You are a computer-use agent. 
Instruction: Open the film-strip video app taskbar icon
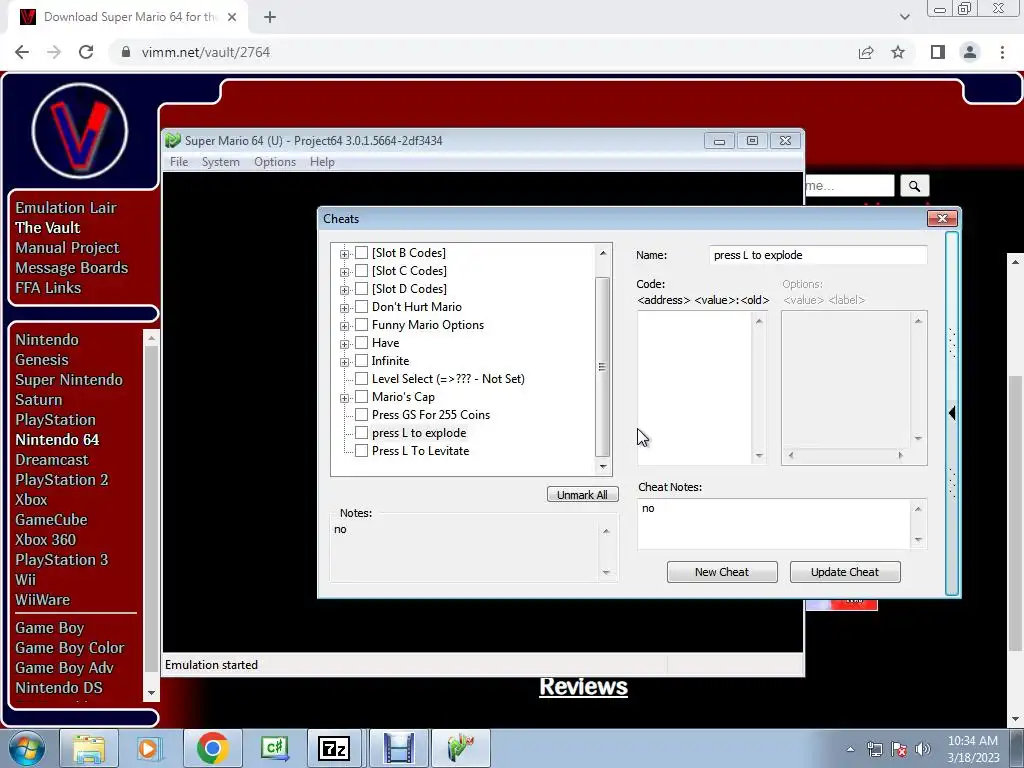tap(398, 748)
